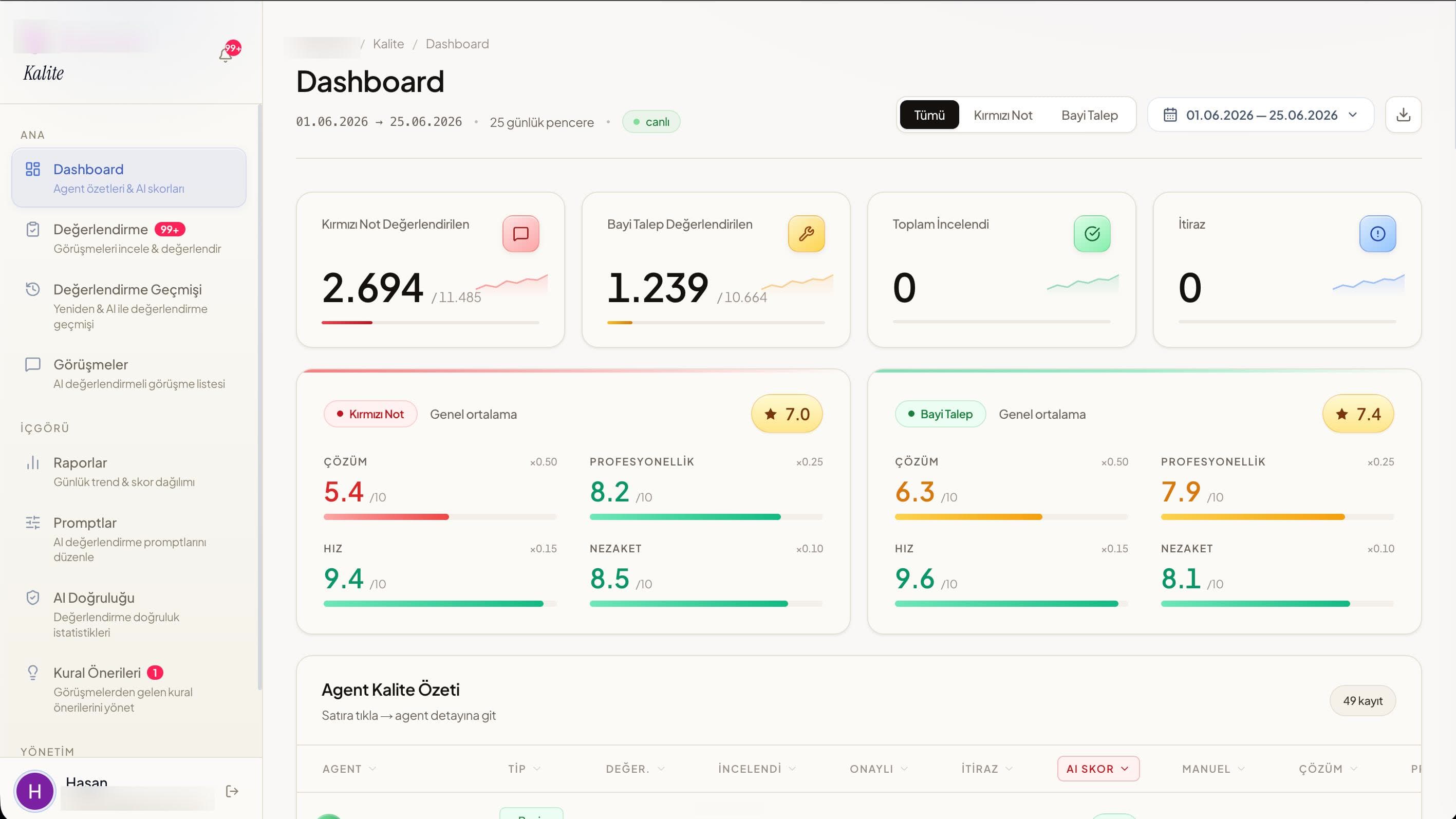Click the 49 kayıt badge
1456x819 pixels.
(x=1362, y=701)
